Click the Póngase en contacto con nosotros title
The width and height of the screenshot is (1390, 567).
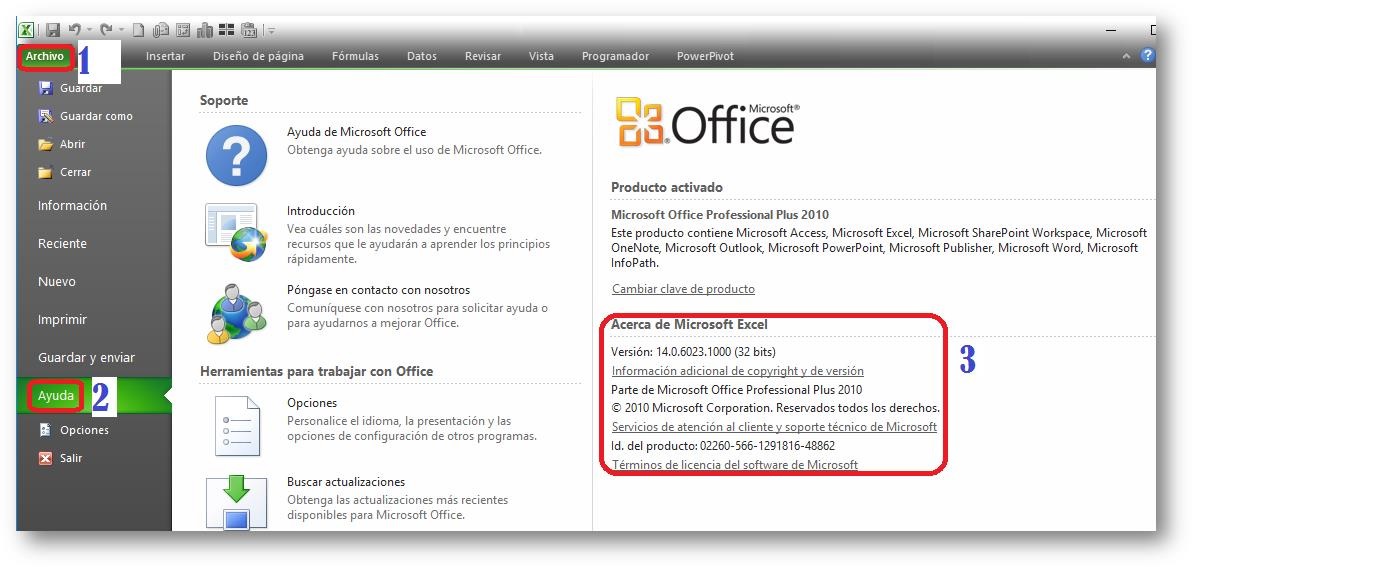click(378, 290)
